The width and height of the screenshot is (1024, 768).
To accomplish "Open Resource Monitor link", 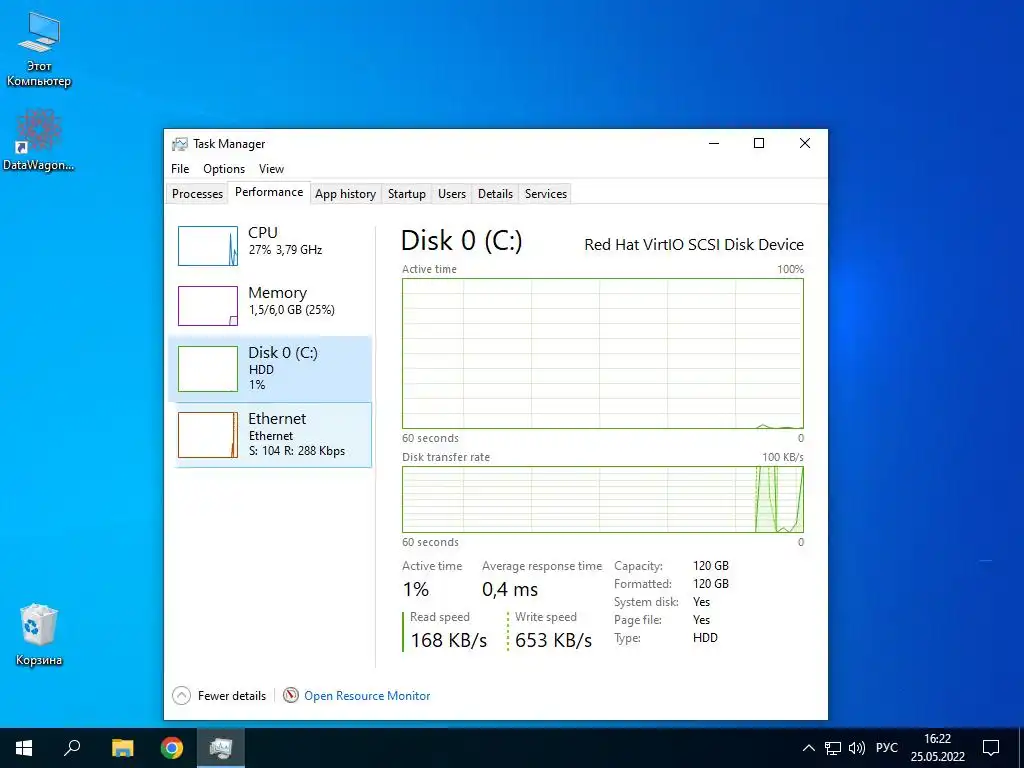I will [x=367, y=696].
